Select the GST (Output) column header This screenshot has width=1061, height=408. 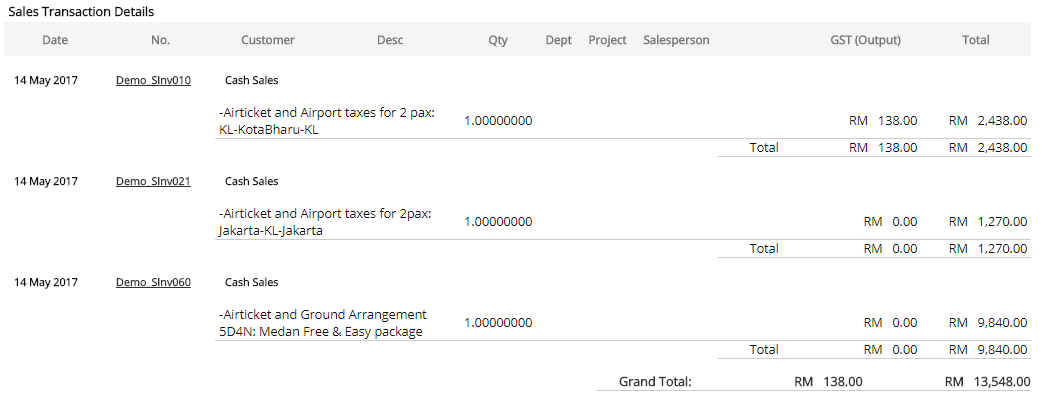pos(865,40)
